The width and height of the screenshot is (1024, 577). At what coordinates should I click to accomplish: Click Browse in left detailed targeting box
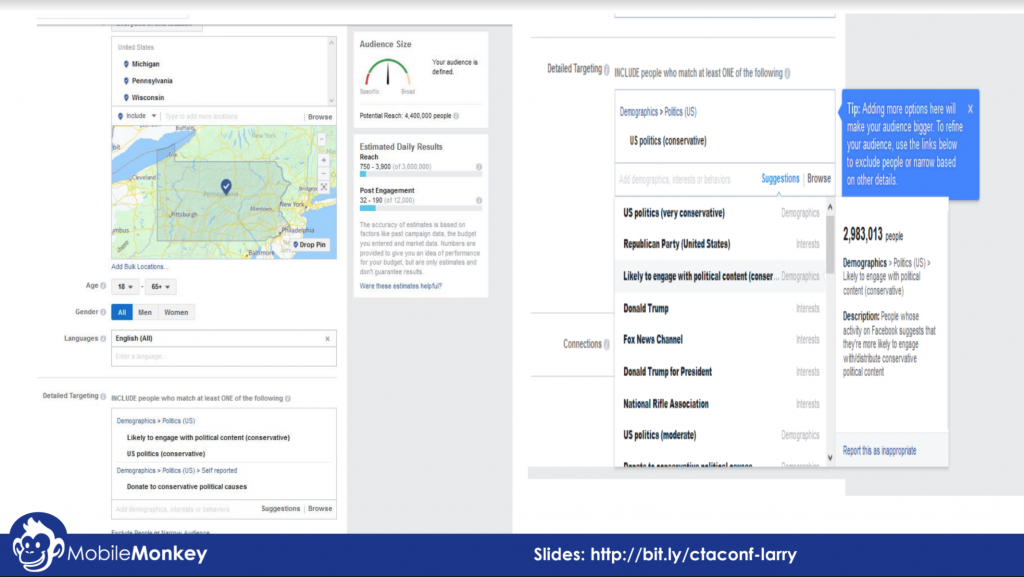[x=320, y=508]
